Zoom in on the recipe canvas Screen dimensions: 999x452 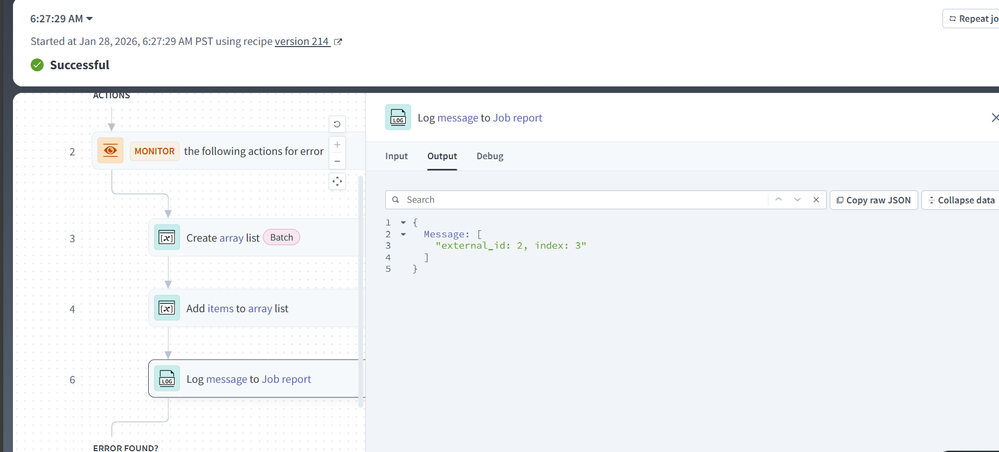coord(337,145)
